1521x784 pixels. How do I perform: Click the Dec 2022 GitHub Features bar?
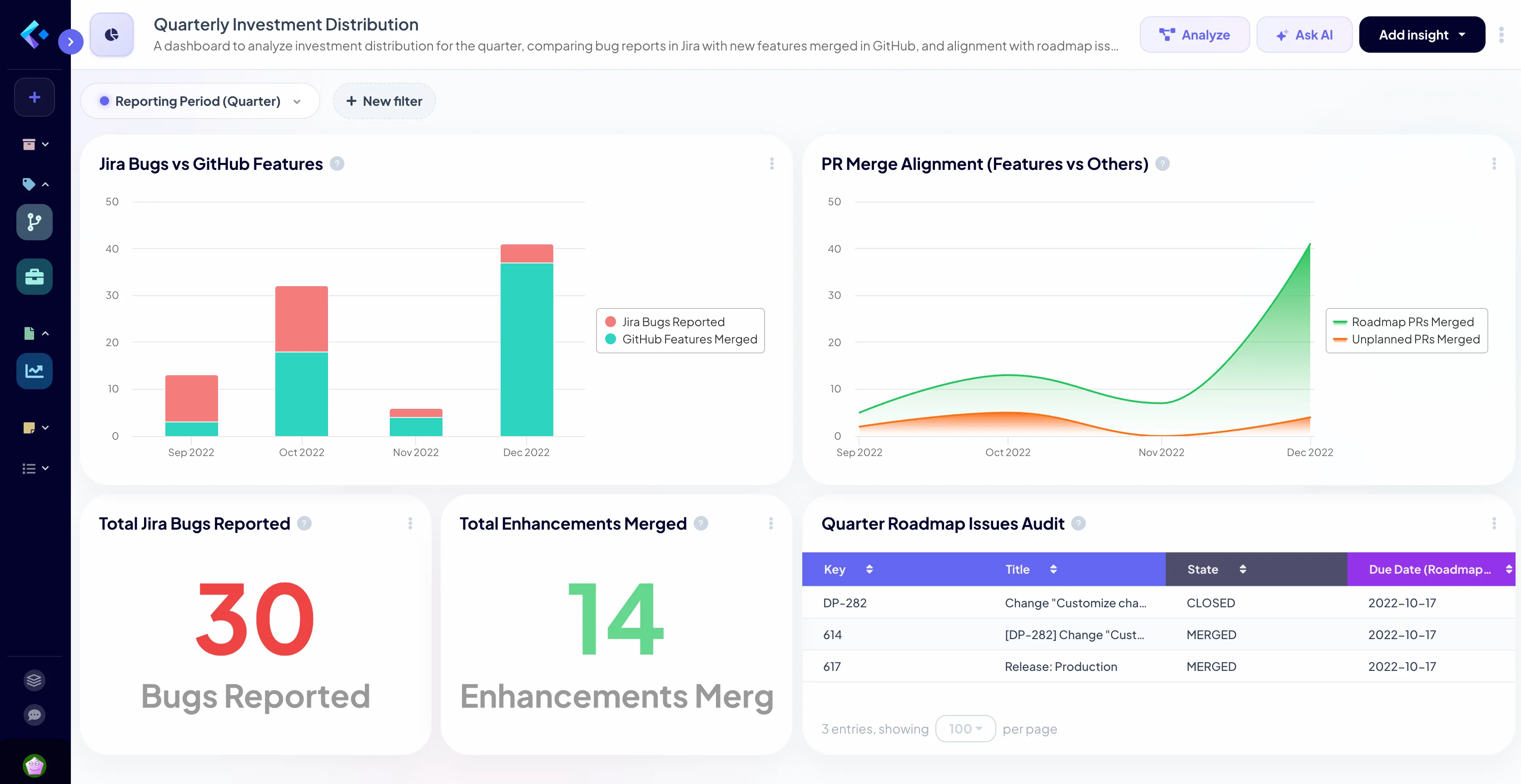(527, 349)
